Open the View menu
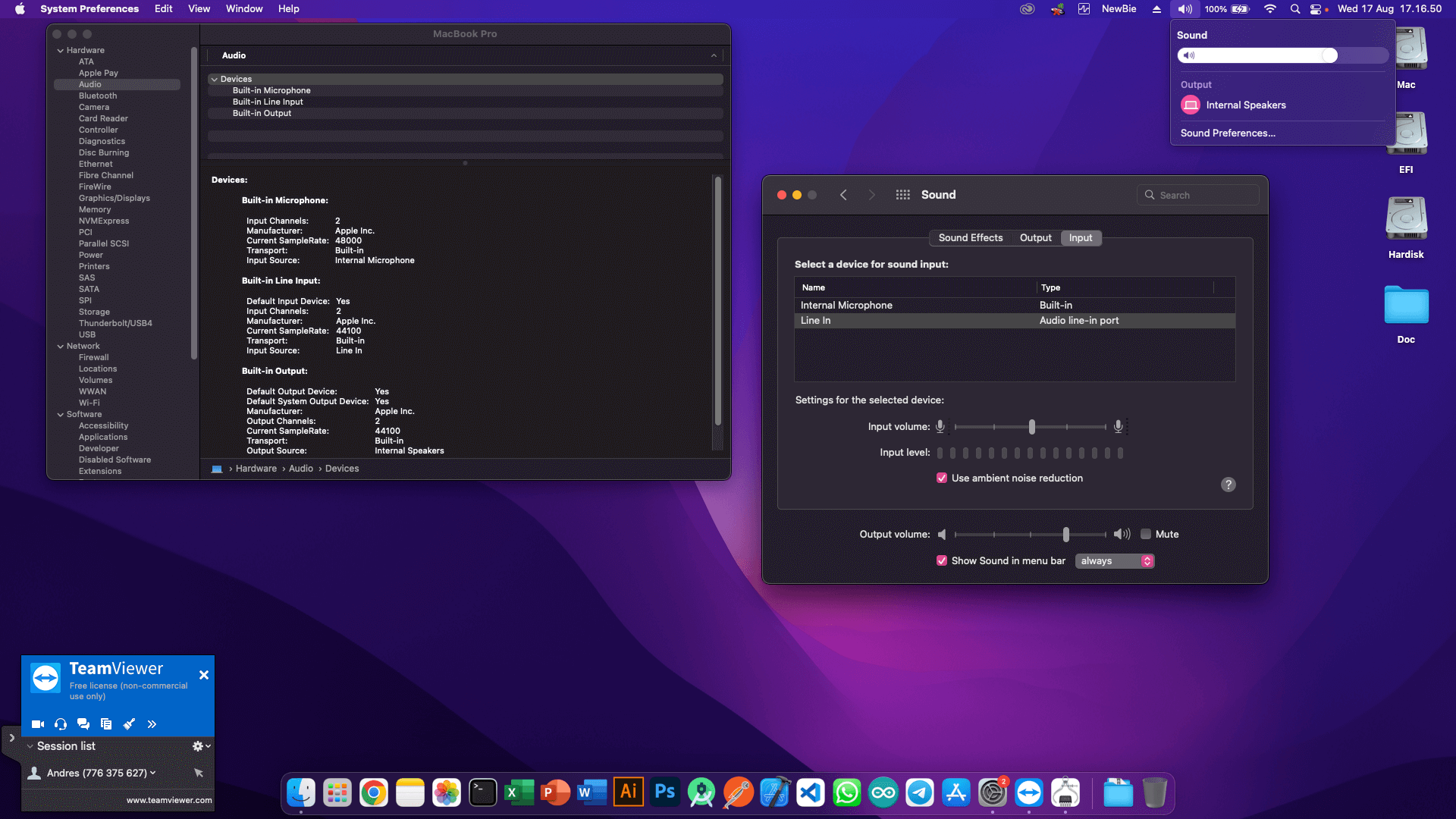The image size is (1456, 819). click(x=199, y=9)
